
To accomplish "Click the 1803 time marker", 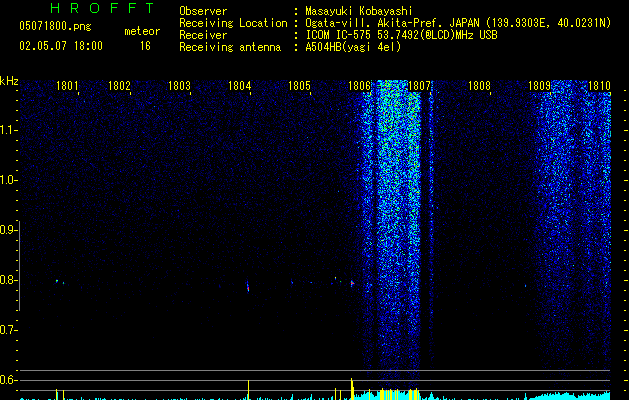I will point(179,86).
